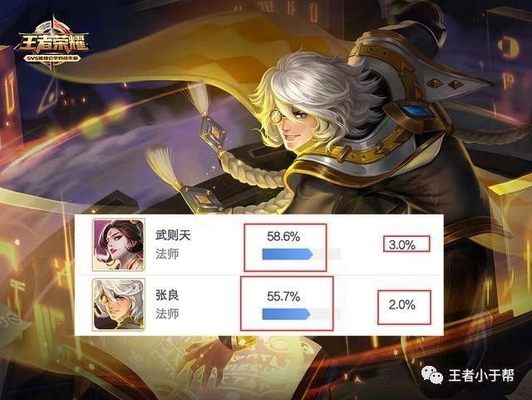Click the 58.6% win rate value
532x400 pixels.
click(x=283, y=236)
